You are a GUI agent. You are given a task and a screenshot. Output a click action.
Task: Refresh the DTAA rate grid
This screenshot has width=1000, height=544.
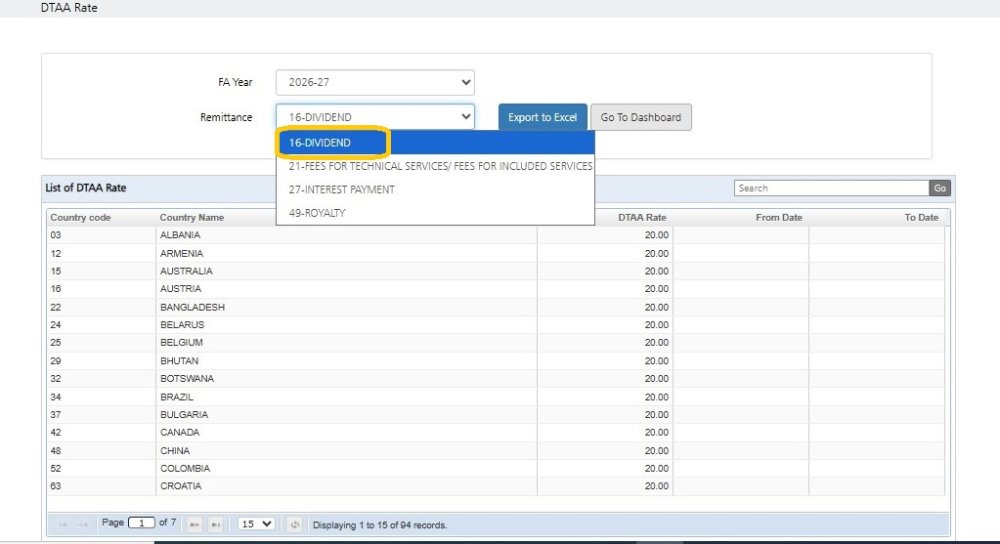294,524
